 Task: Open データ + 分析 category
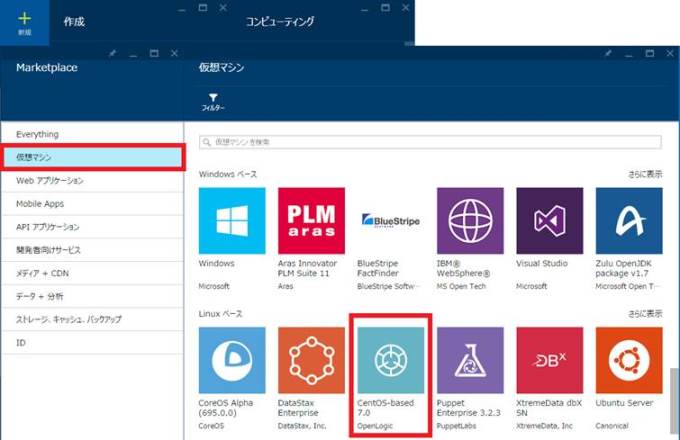tap(92, 297)
